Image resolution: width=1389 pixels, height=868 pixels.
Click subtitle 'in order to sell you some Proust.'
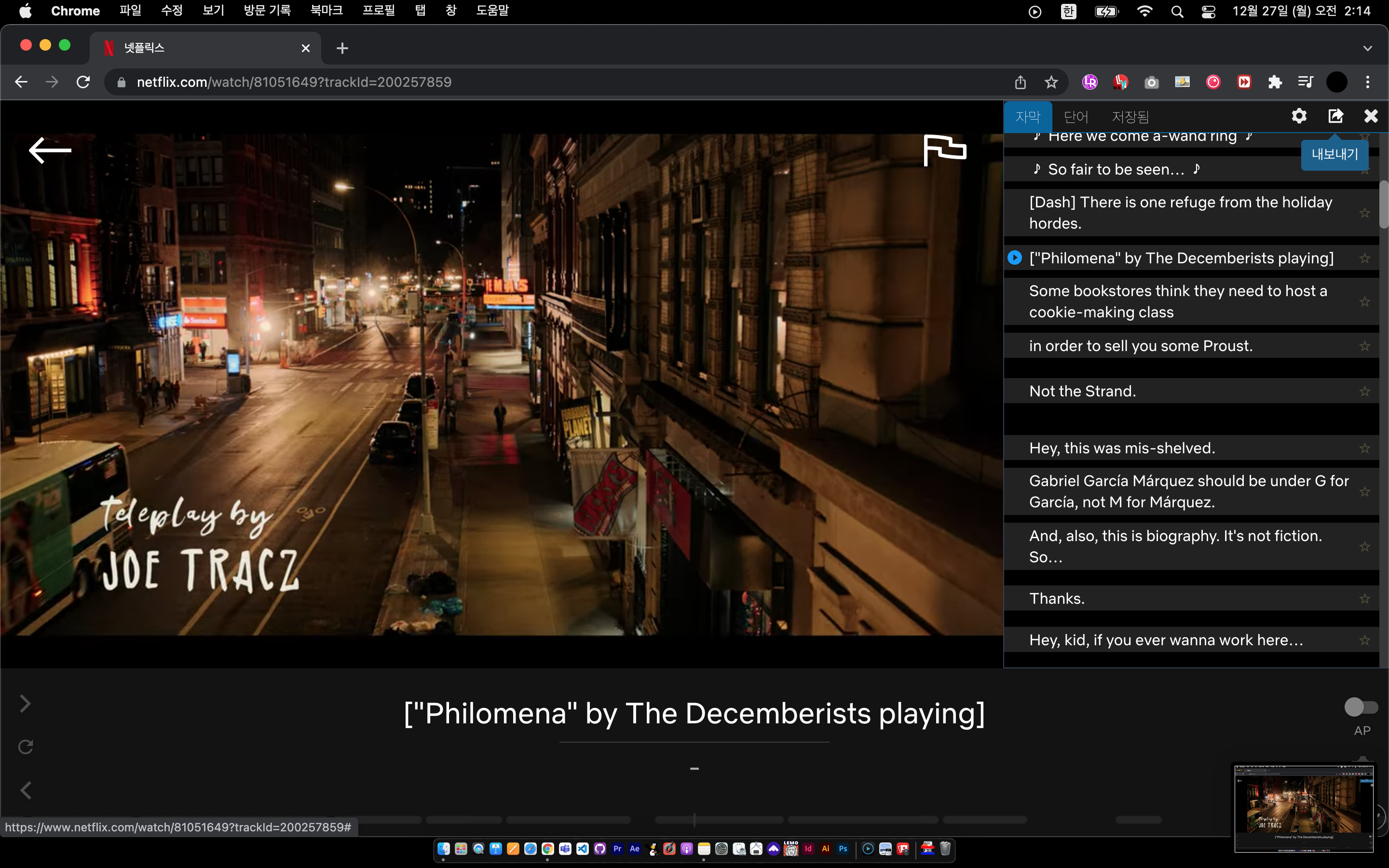(x=1140, y=346)
